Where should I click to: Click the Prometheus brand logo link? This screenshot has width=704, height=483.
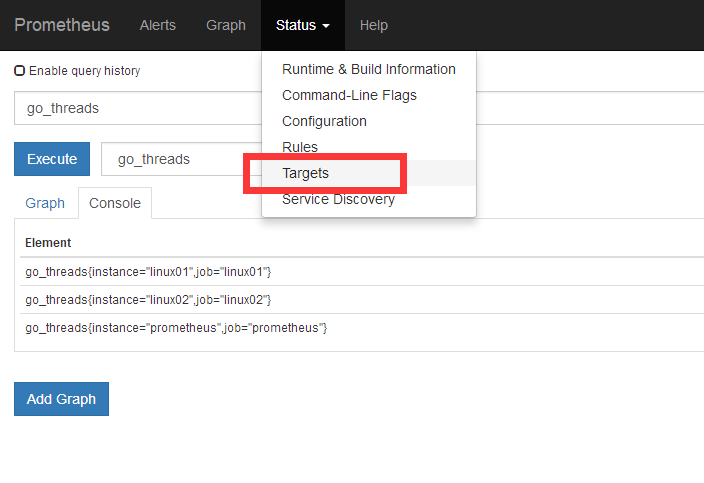[x=62, y=25]
